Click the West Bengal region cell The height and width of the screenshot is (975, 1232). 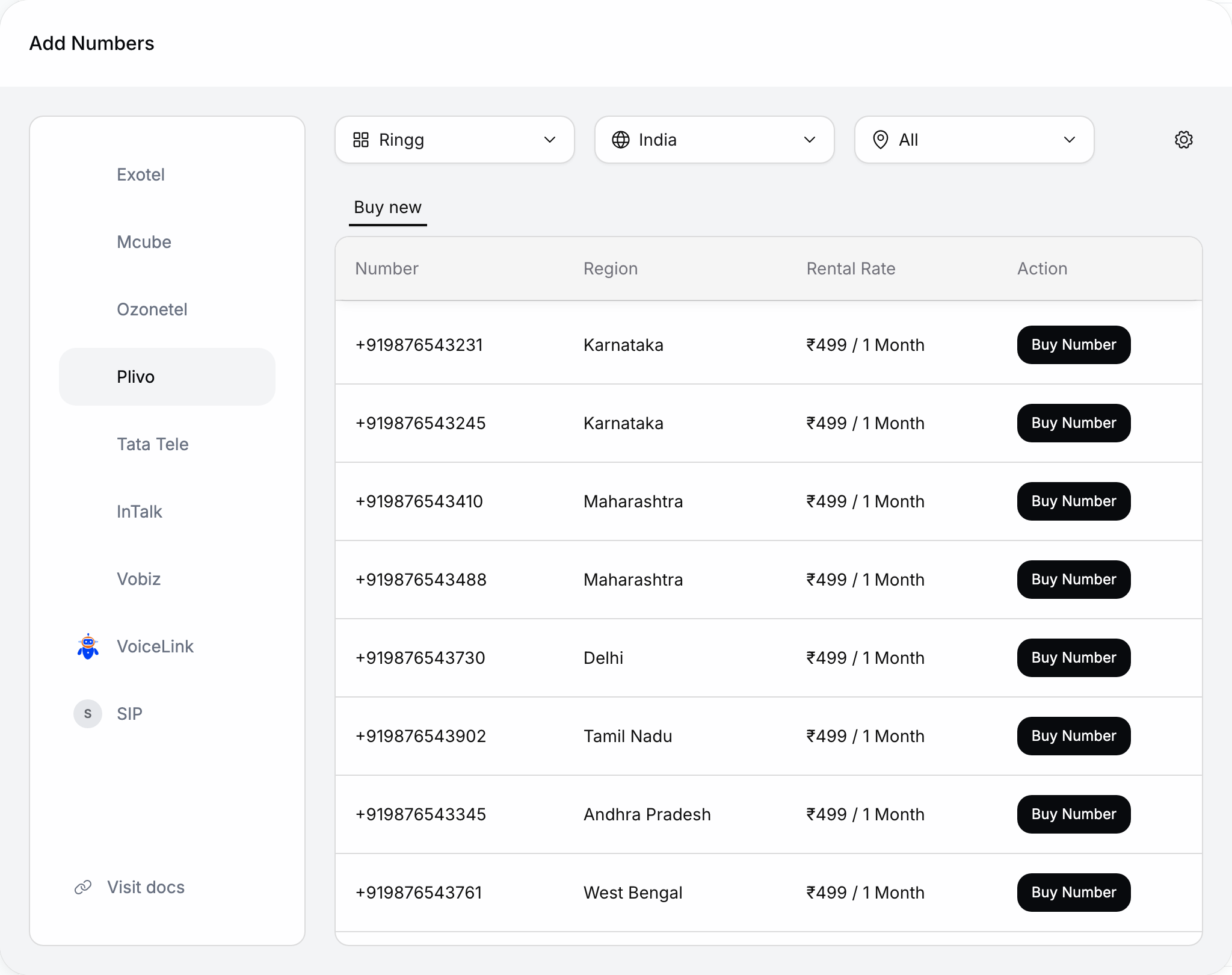pyautogui.click(x=633, y=893)
